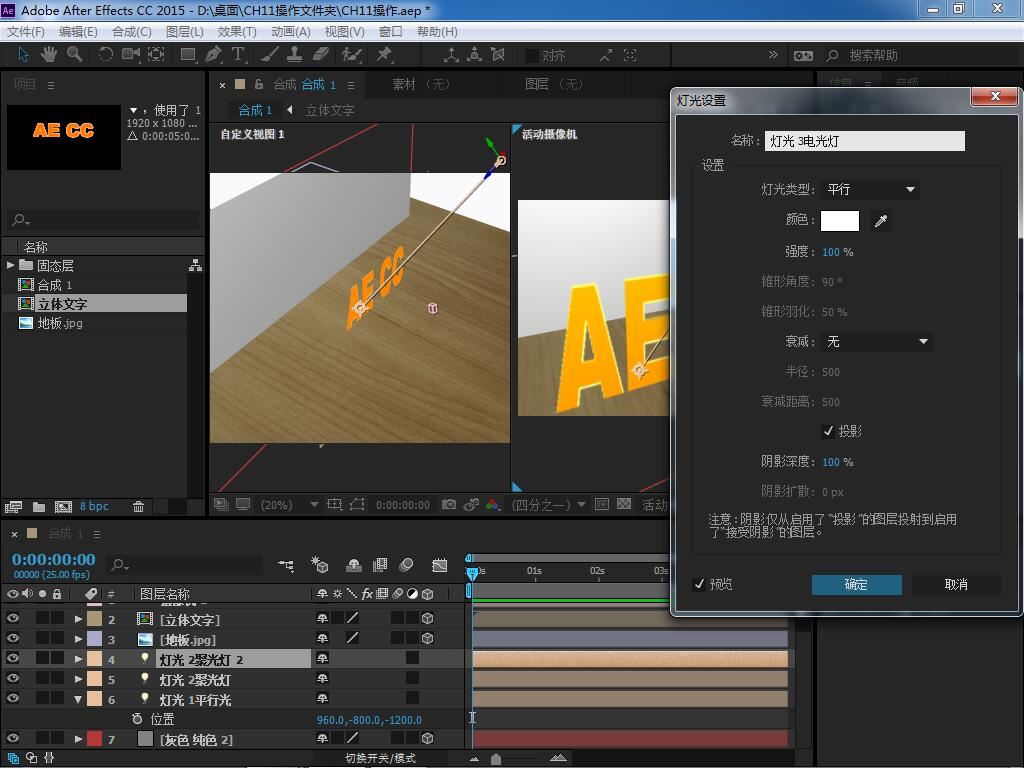Viewport: 1024px width, 768px height.
Task: Hide the 灯光 1平行光 layer
Action: (12, 698)
